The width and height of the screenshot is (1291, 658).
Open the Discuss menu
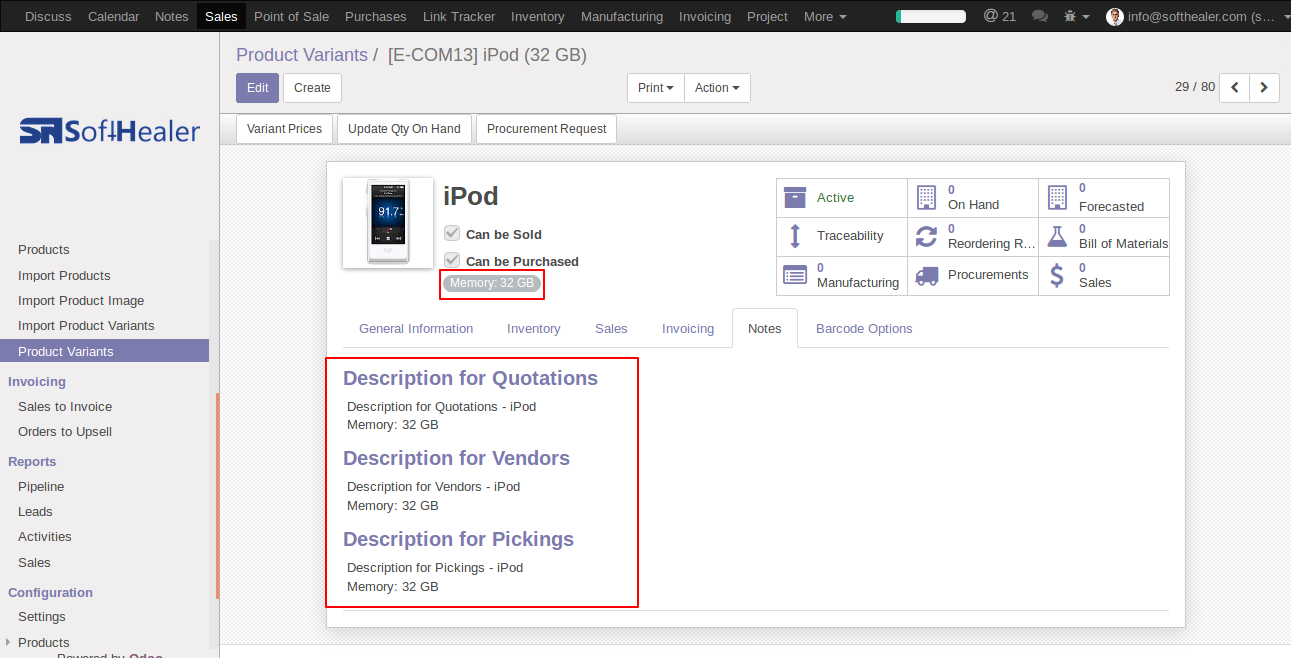(48, 16)
